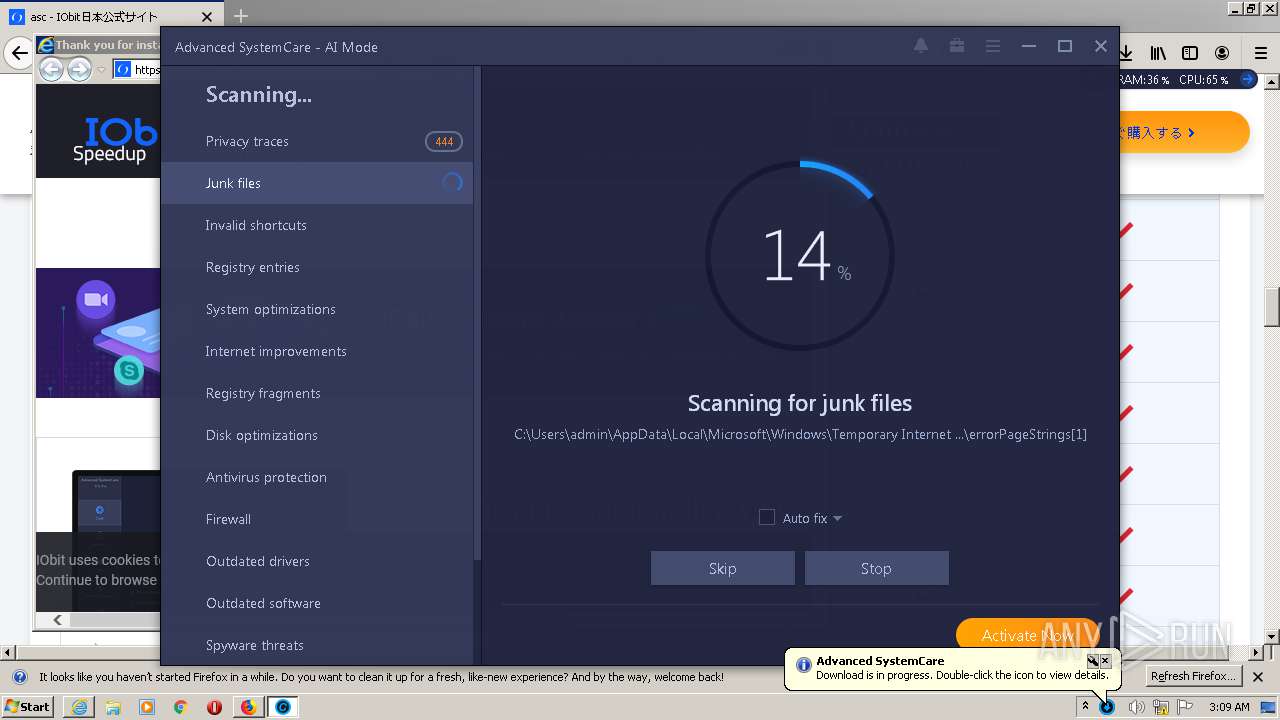
Task: Click the Action Center flag icon
Action: 1185,707
